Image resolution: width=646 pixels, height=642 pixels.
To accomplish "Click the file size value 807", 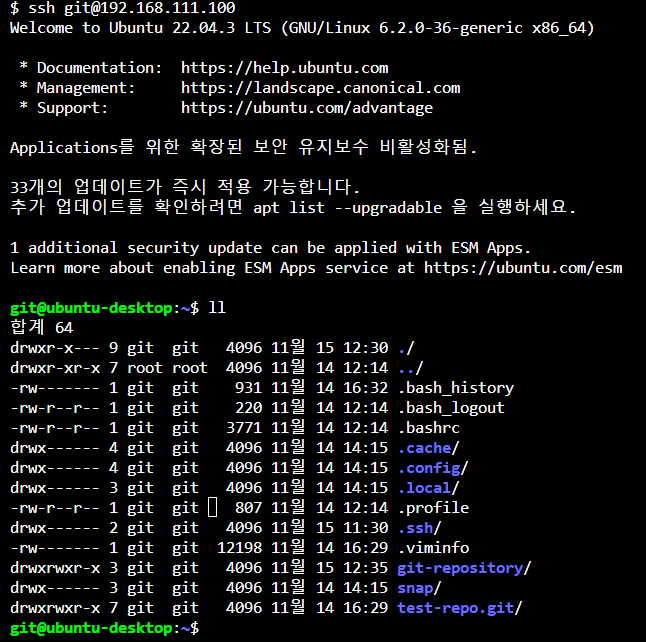I will (x=248, y=508).
